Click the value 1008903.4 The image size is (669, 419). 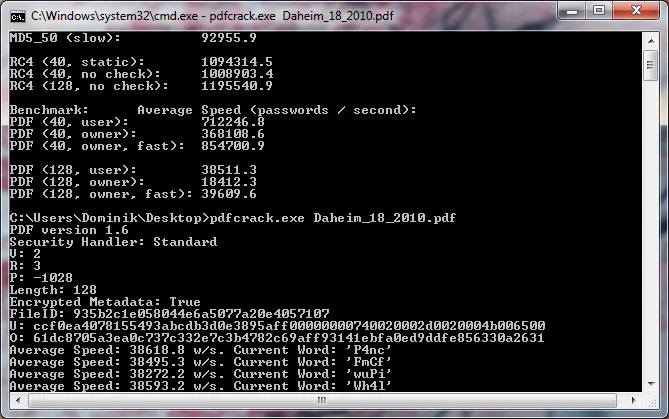click(x=237, y=74)
